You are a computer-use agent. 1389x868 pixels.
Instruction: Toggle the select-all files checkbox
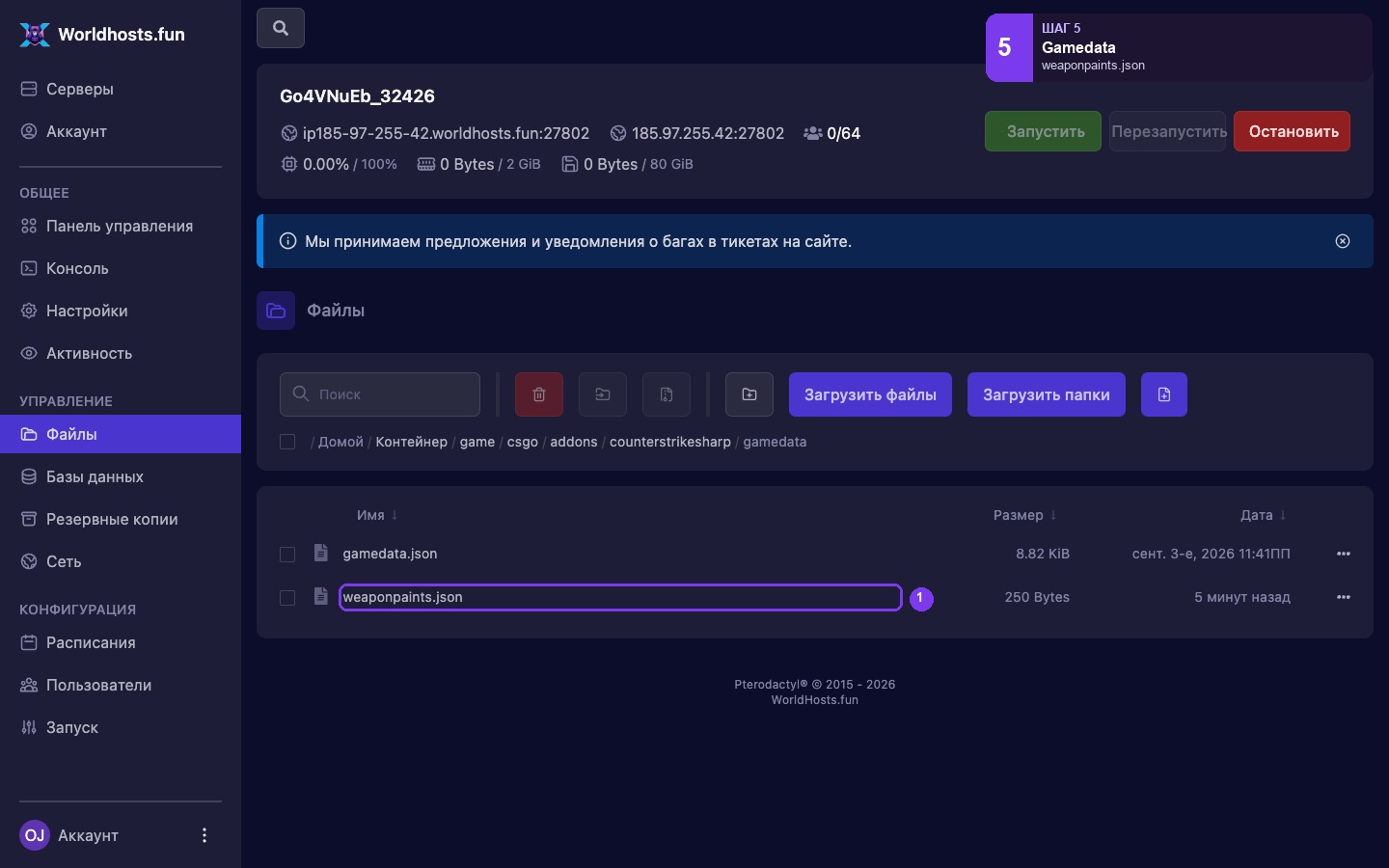287,442
